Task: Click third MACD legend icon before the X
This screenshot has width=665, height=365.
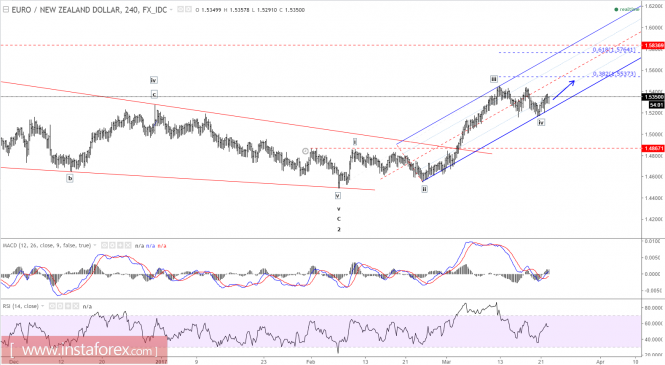Action: click(x=120, y=245)
